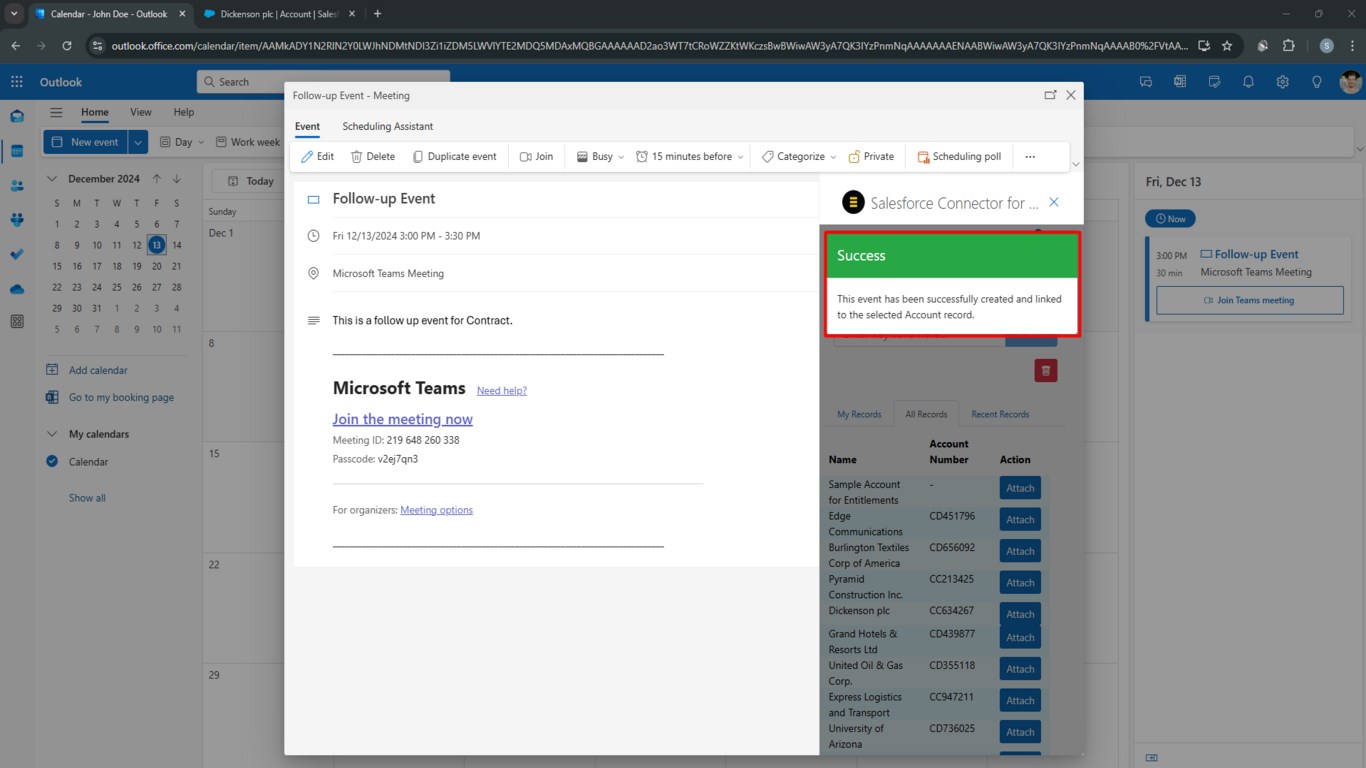This screenshot has width=1366, height=768.
Task: Open the View ribbon tab
Action: point(141,113)
